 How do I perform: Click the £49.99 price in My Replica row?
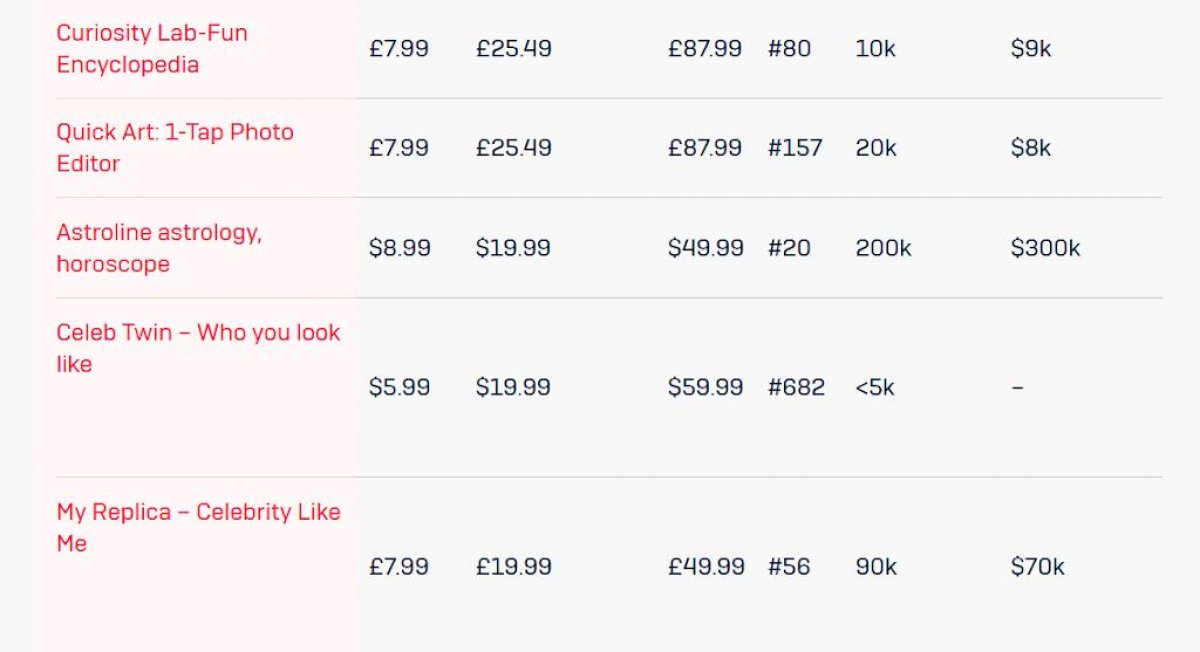[x=706, y=567]
